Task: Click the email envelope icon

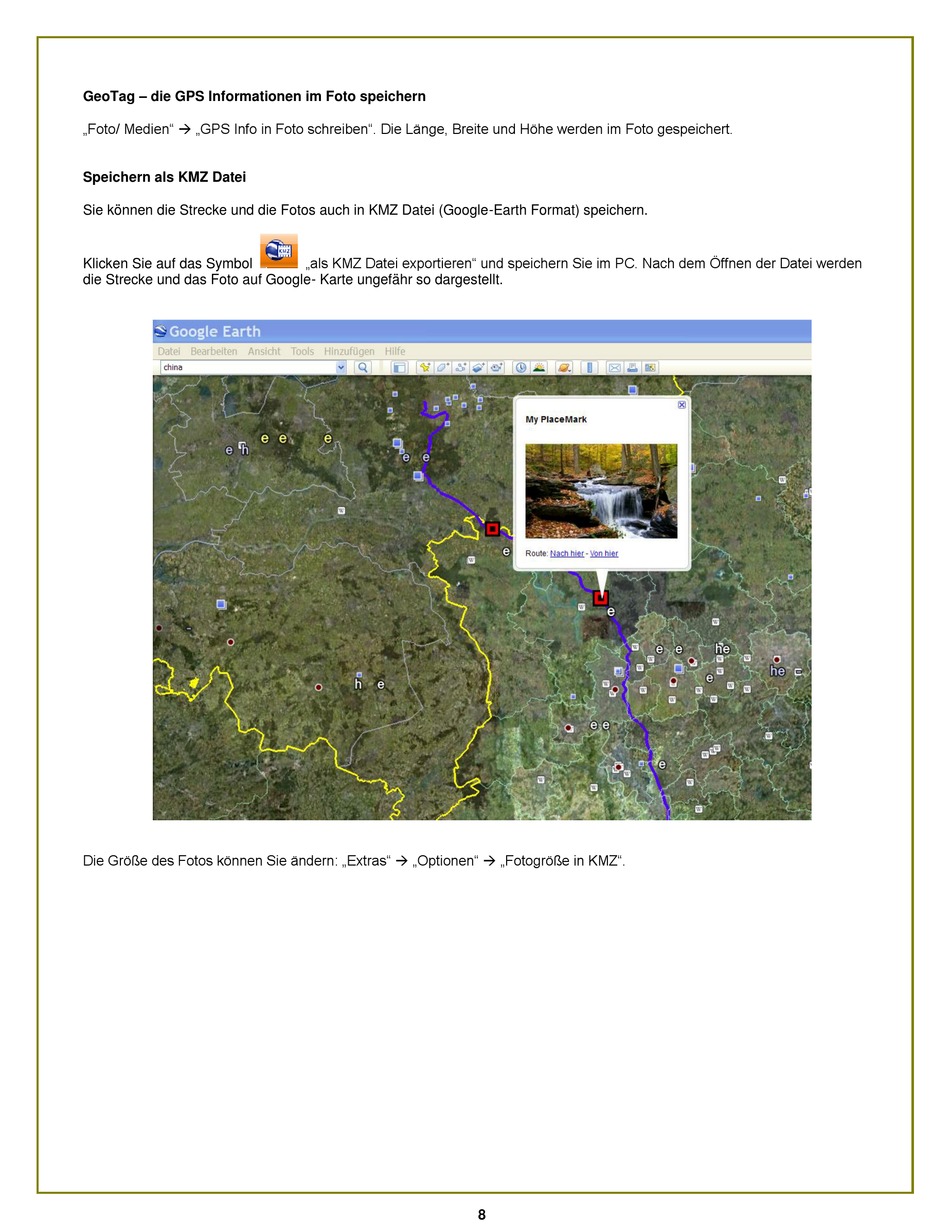Action: pyautogui.click(x=615, y=367)
